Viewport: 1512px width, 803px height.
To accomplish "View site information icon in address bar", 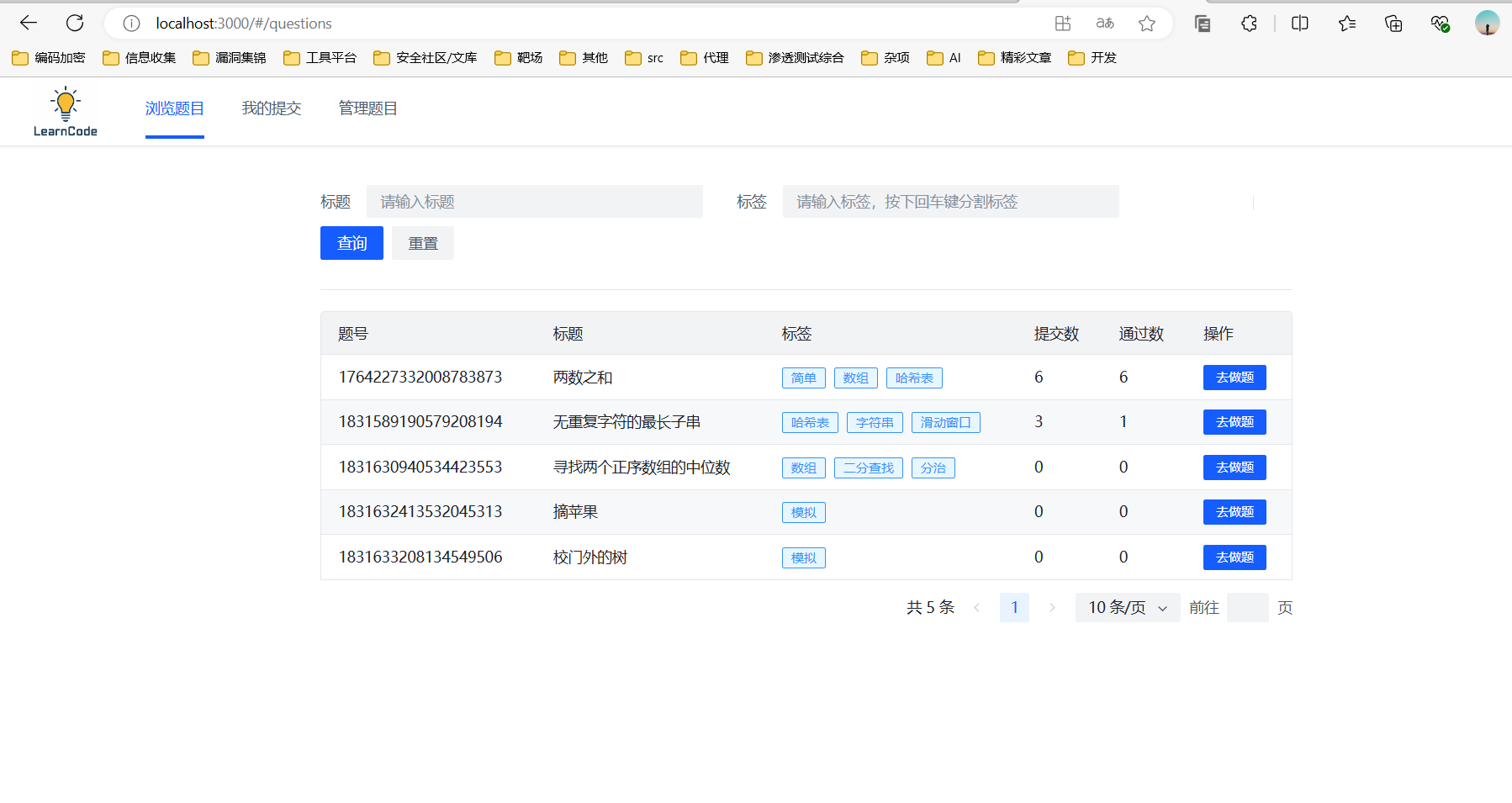I will point(131,24).
